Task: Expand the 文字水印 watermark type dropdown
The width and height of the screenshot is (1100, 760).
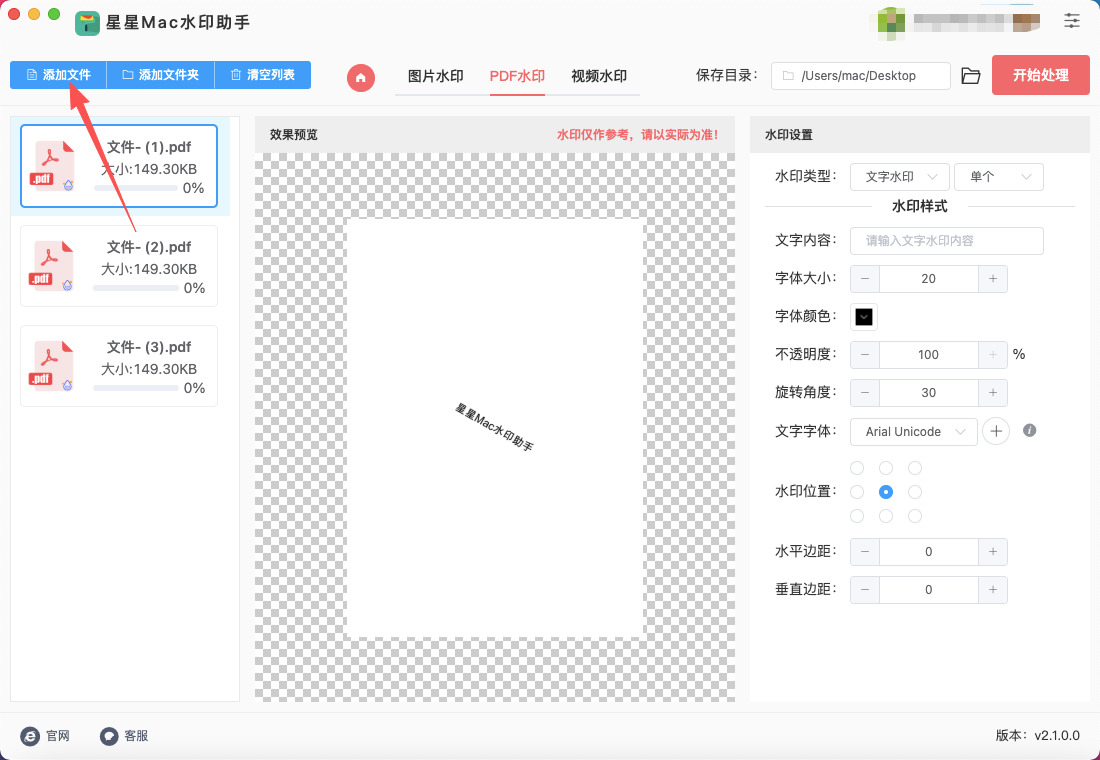Action: (x=899, y=177)
